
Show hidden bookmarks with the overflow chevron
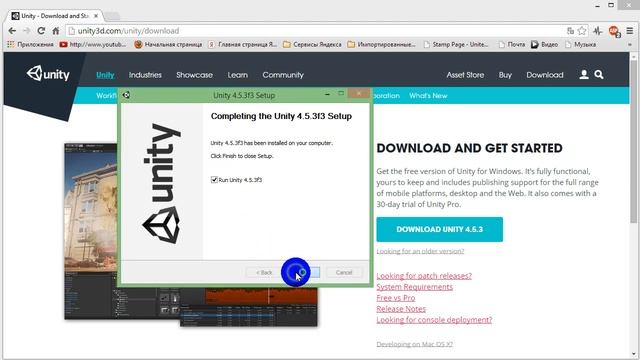coord(630,44)
